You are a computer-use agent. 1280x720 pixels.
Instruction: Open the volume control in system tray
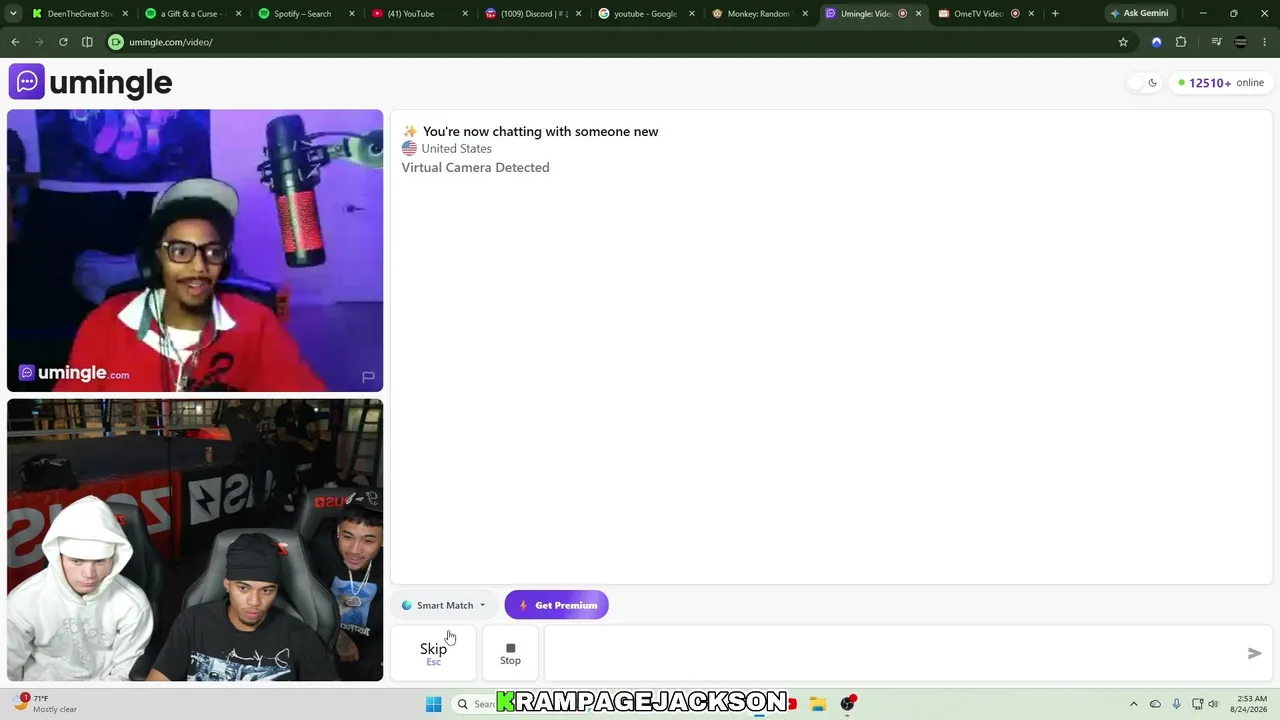(1212, 704)
